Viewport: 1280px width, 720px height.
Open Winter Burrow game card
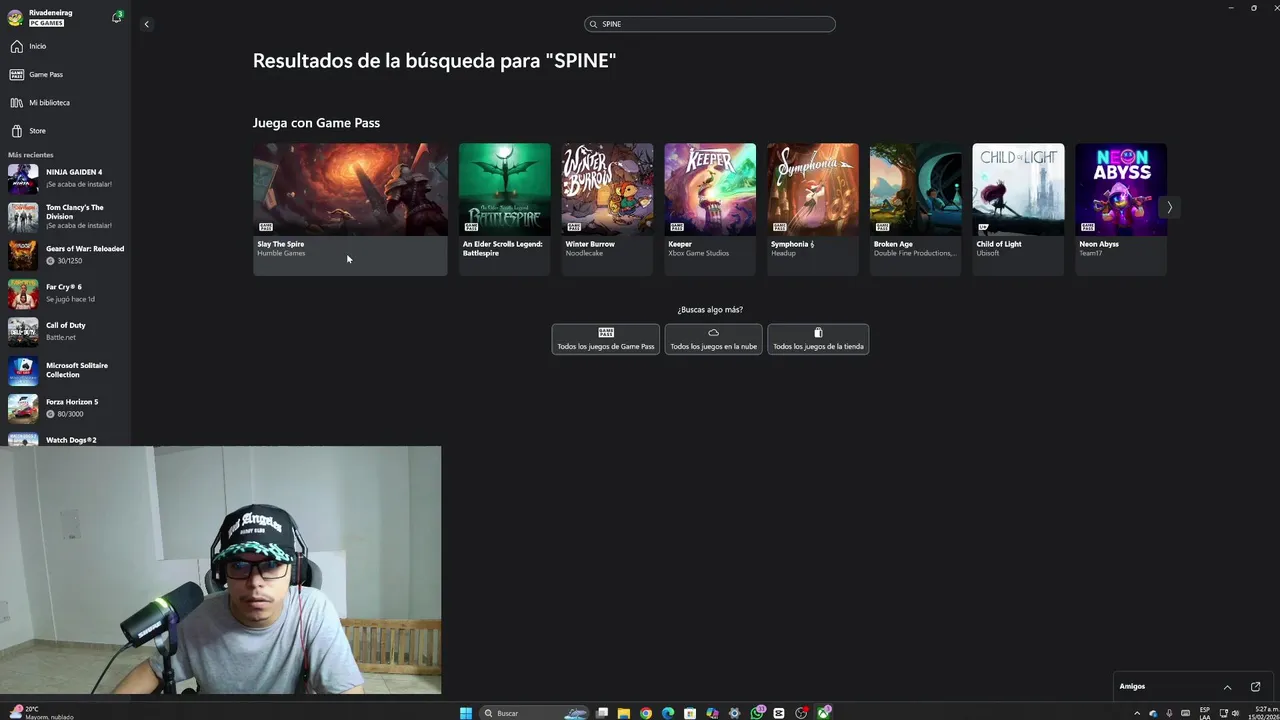pos(607,208)
